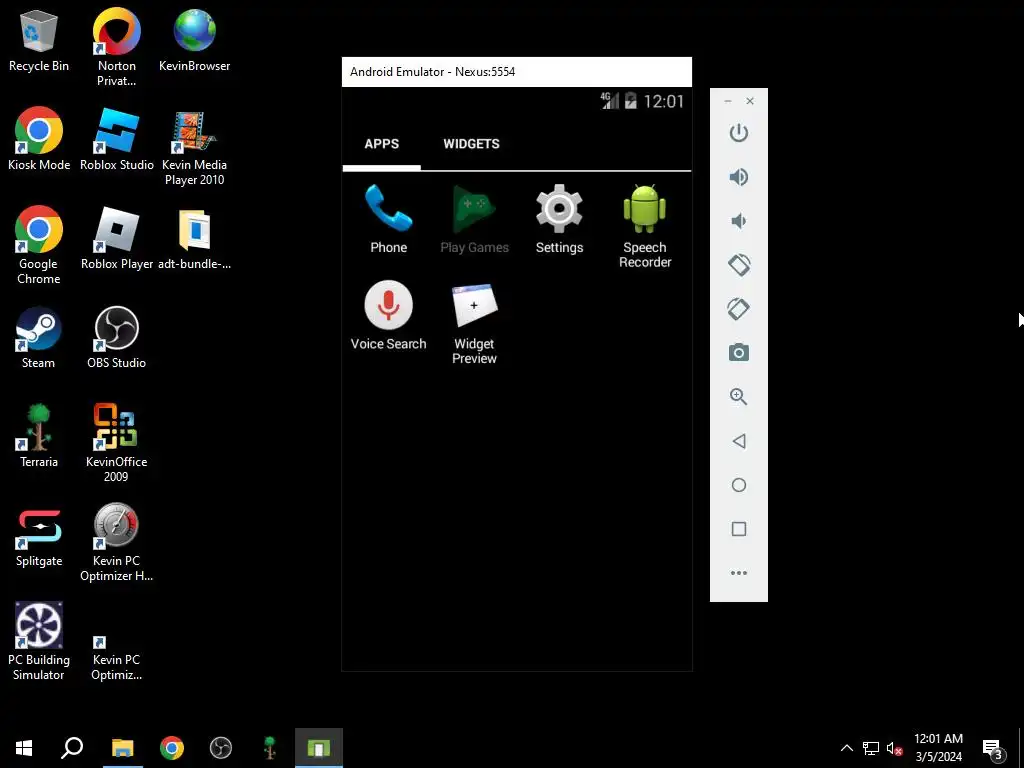The height and width of the screenshot is (768, 1024).
Task: Select the Kiosk Mode Chrome shortcut
Action: point(39,139)
